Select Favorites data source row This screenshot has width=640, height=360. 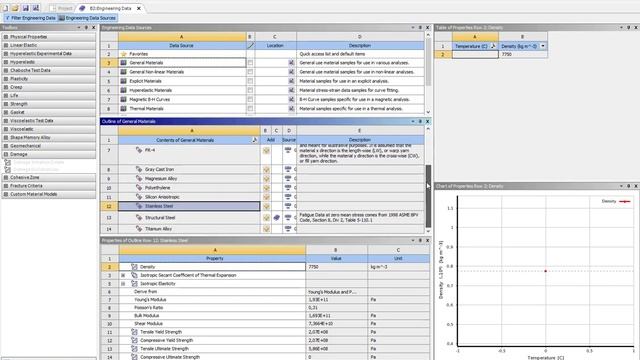tap(182, 54)
